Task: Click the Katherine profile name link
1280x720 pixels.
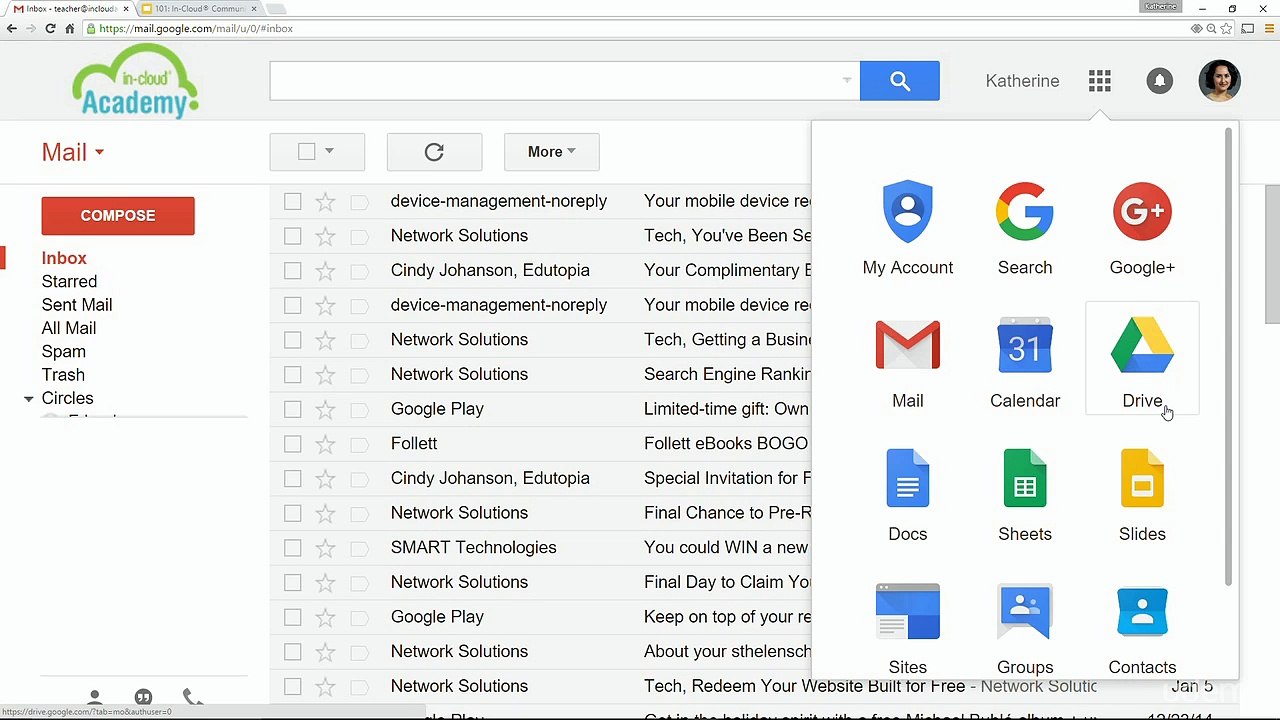Action: (x=1022, y=81)
